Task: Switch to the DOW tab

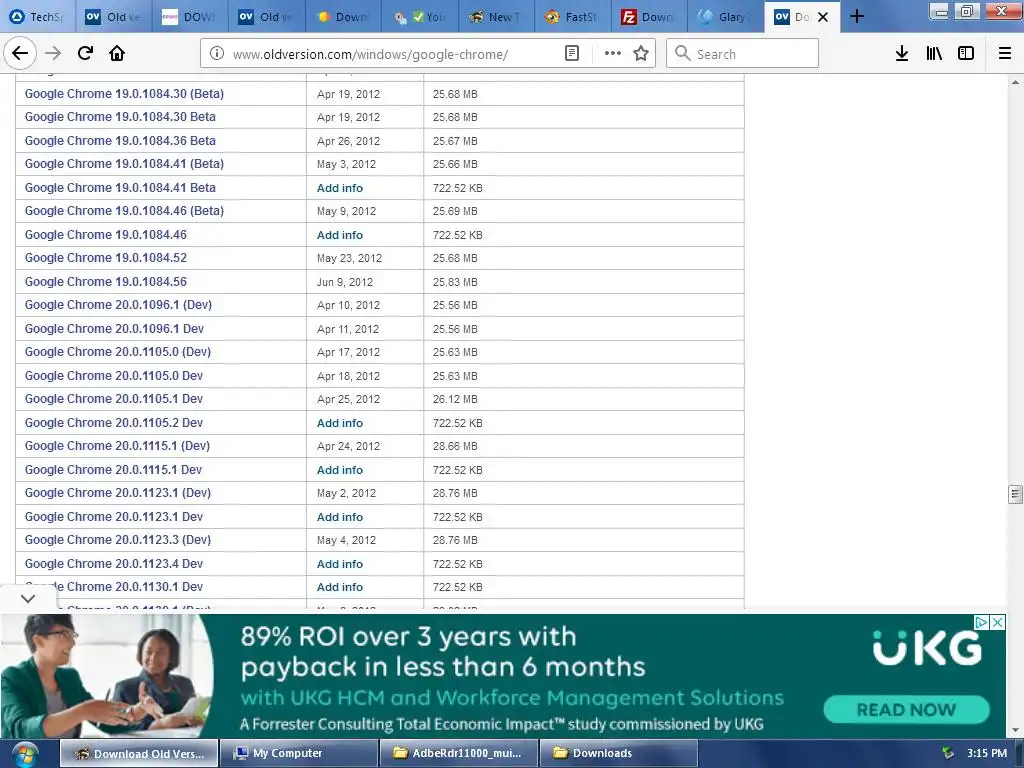Action: [190, 17]
